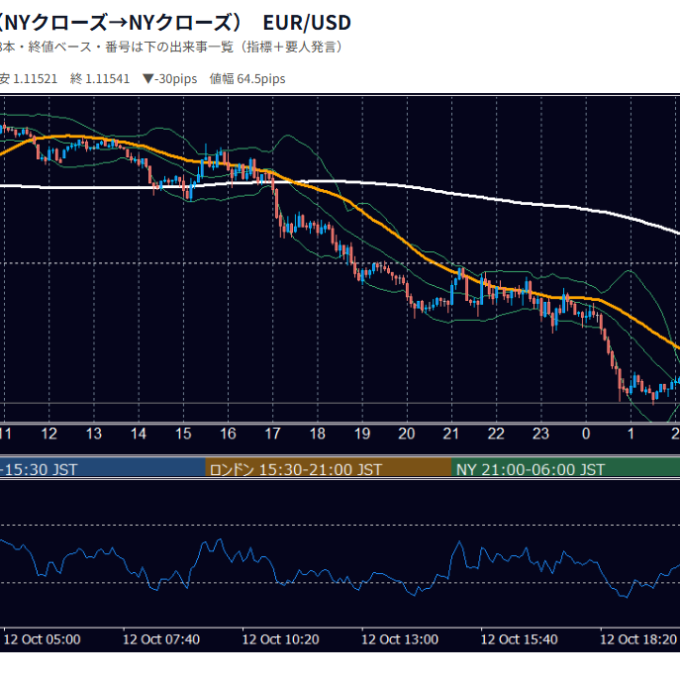Select the NY 21:00-06:00 JST session bar
The width and height of the screenshot is (680, 680).
click(566, 468)
